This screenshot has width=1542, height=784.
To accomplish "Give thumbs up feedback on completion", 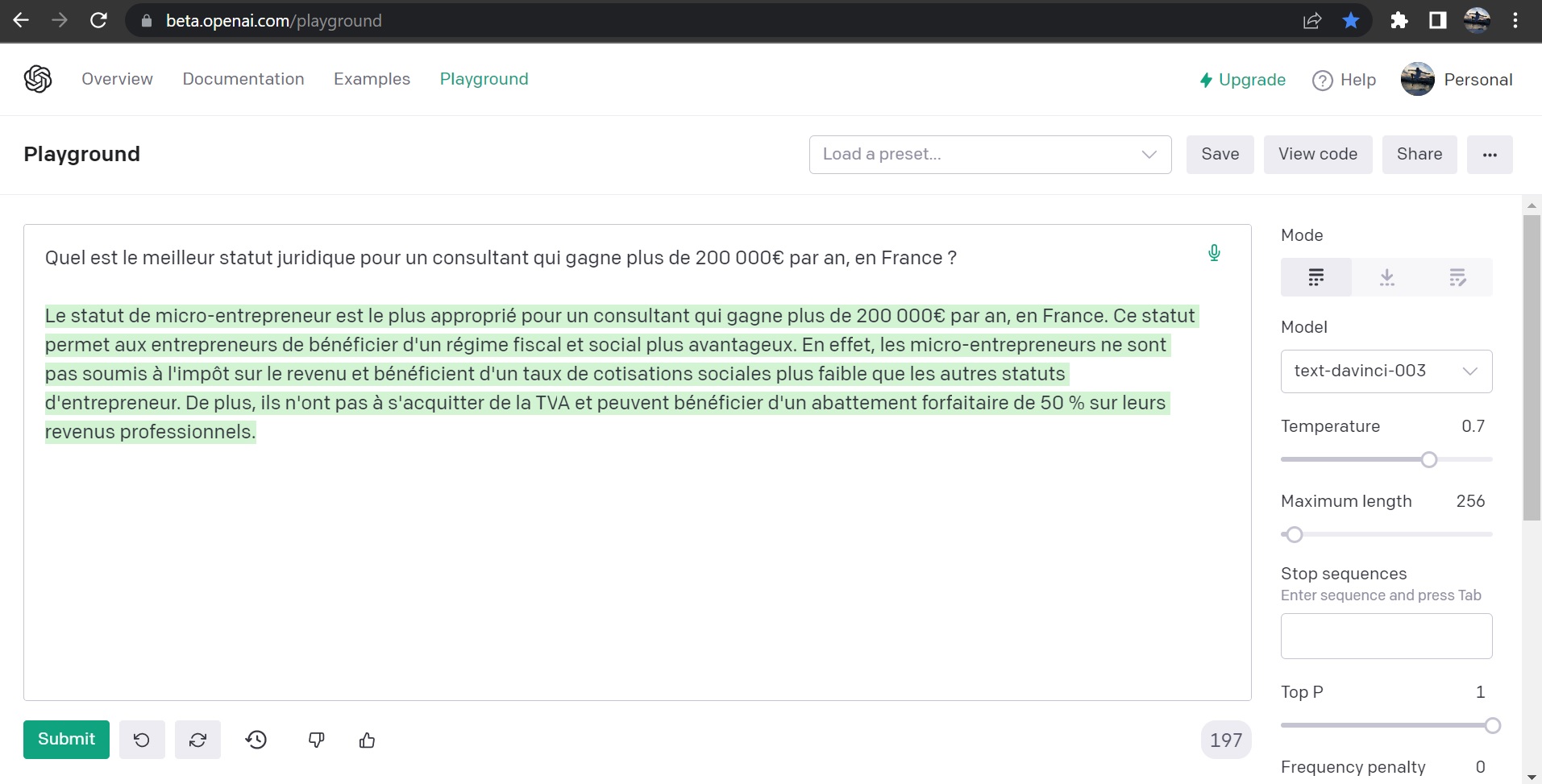I will tap(368, 740).
